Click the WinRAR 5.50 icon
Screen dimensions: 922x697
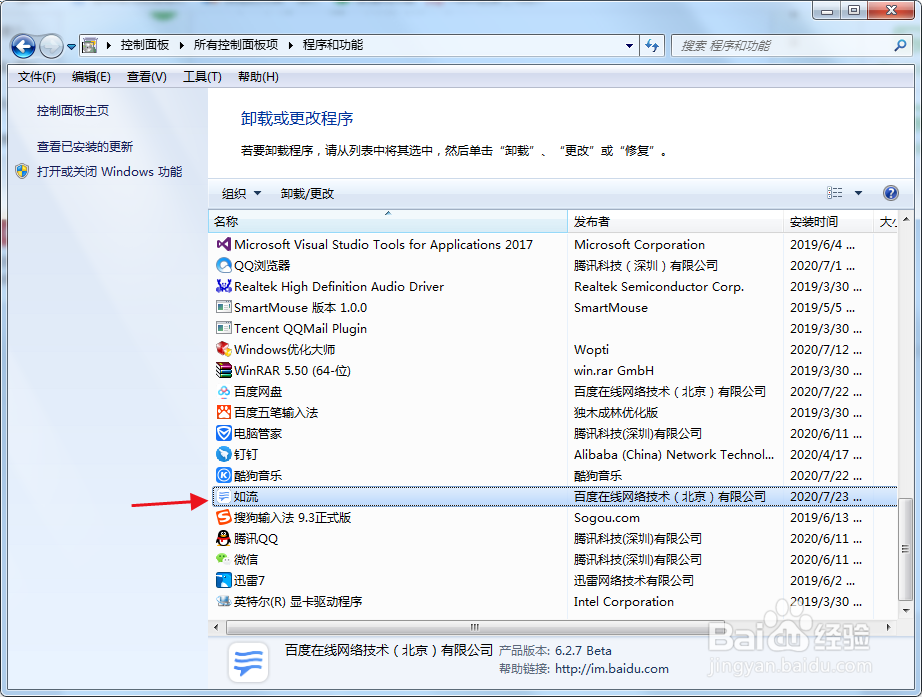click(x=223, y=371)
